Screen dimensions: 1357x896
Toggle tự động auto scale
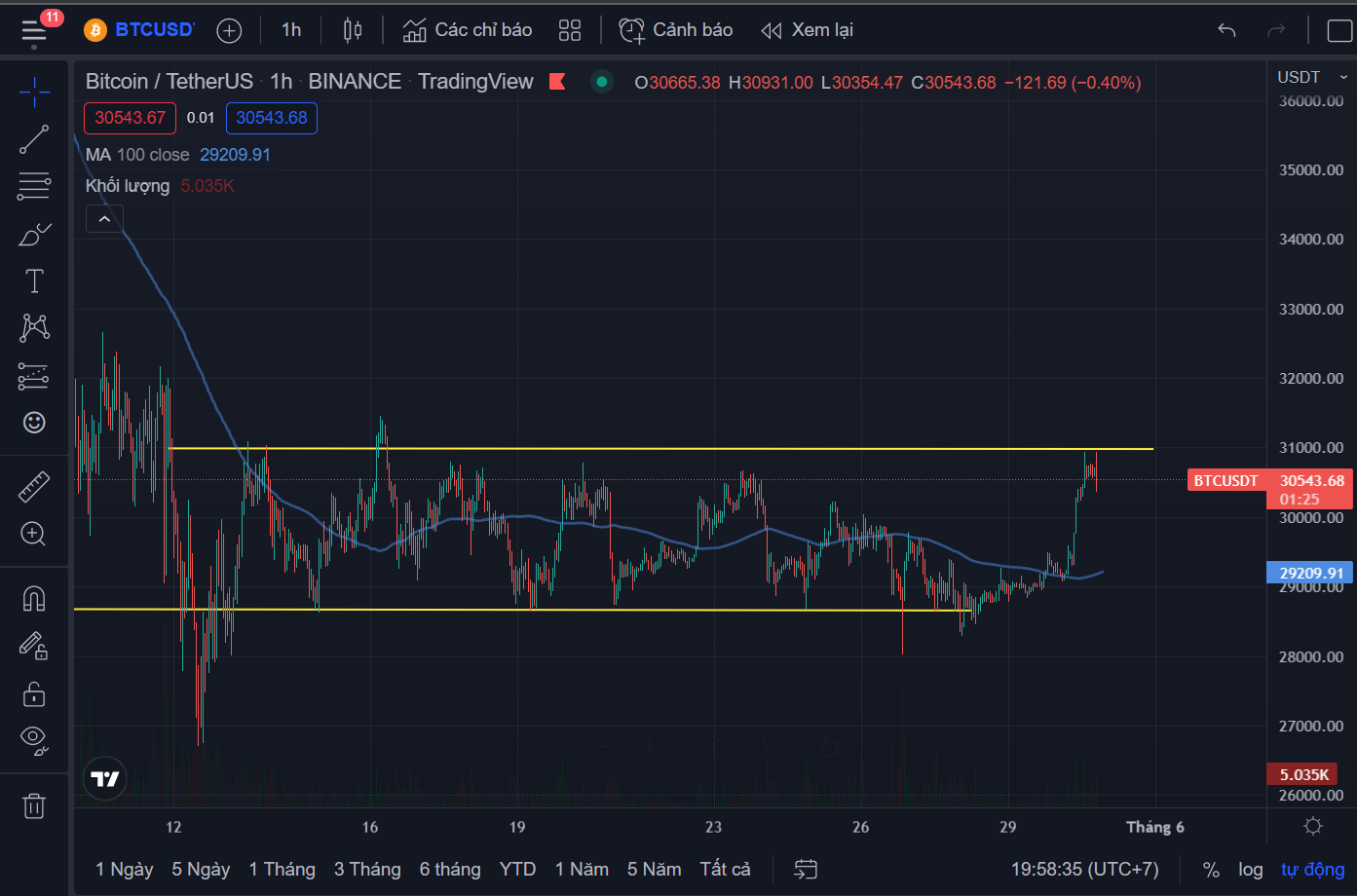coord(1312,869)
